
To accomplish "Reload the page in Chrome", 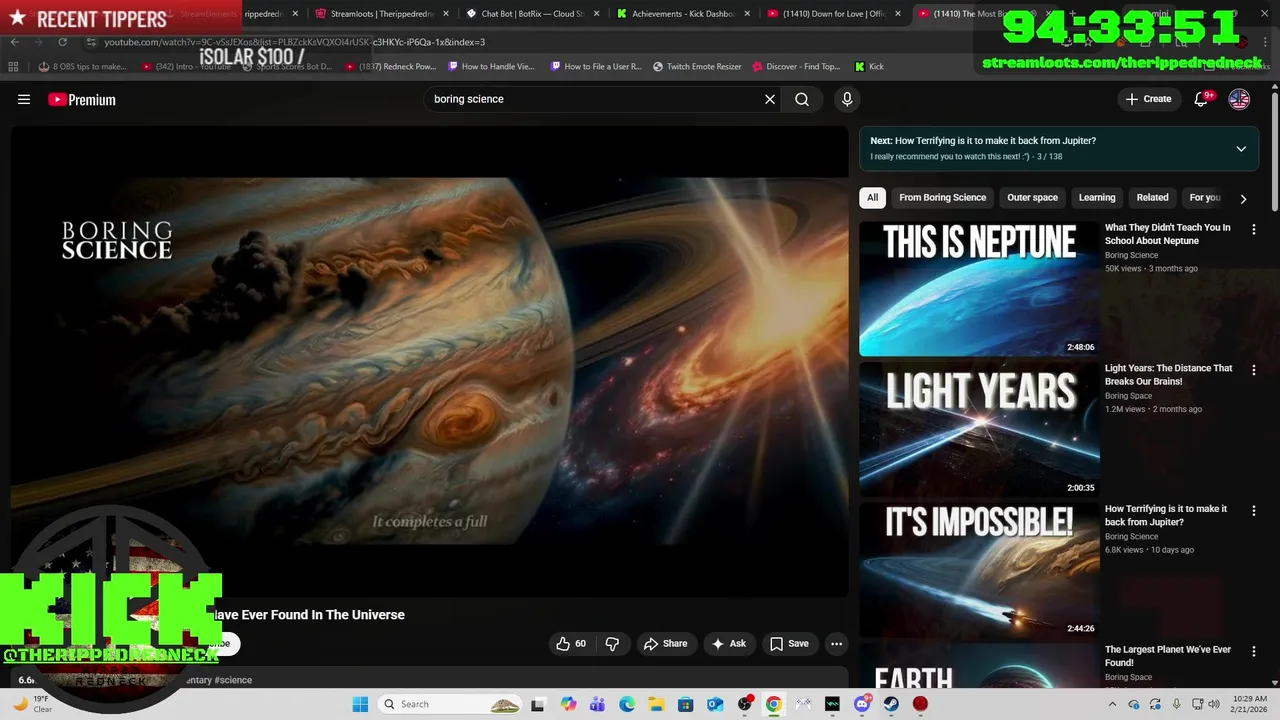I will coord(62,42).
